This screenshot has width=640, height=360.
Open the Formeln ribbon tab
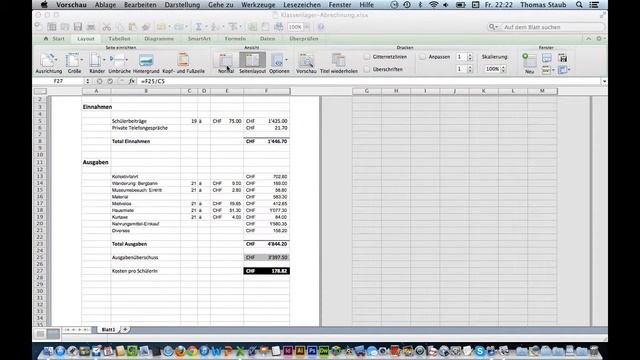[x=235, y=39]
